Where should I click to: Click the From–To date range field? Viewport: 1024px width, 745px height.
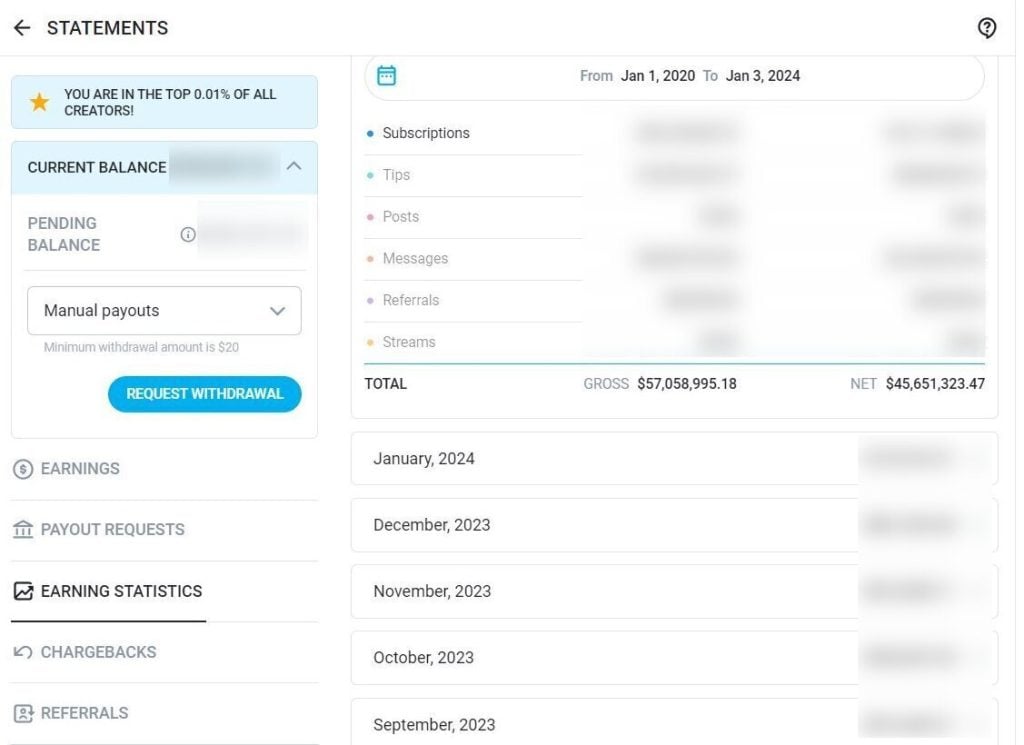[690, 76]
